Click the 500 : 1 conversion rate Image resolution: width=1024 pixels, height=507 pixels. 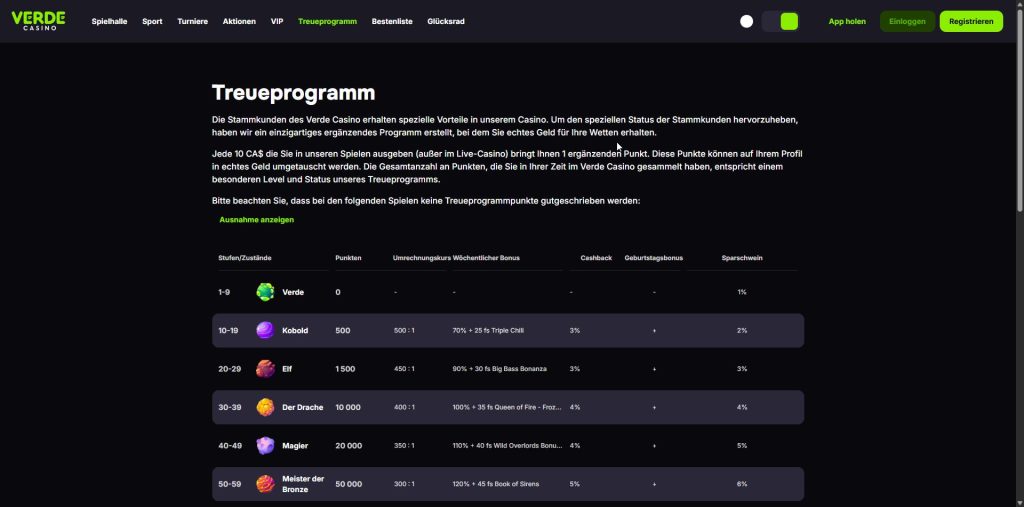tap(404, 331)
